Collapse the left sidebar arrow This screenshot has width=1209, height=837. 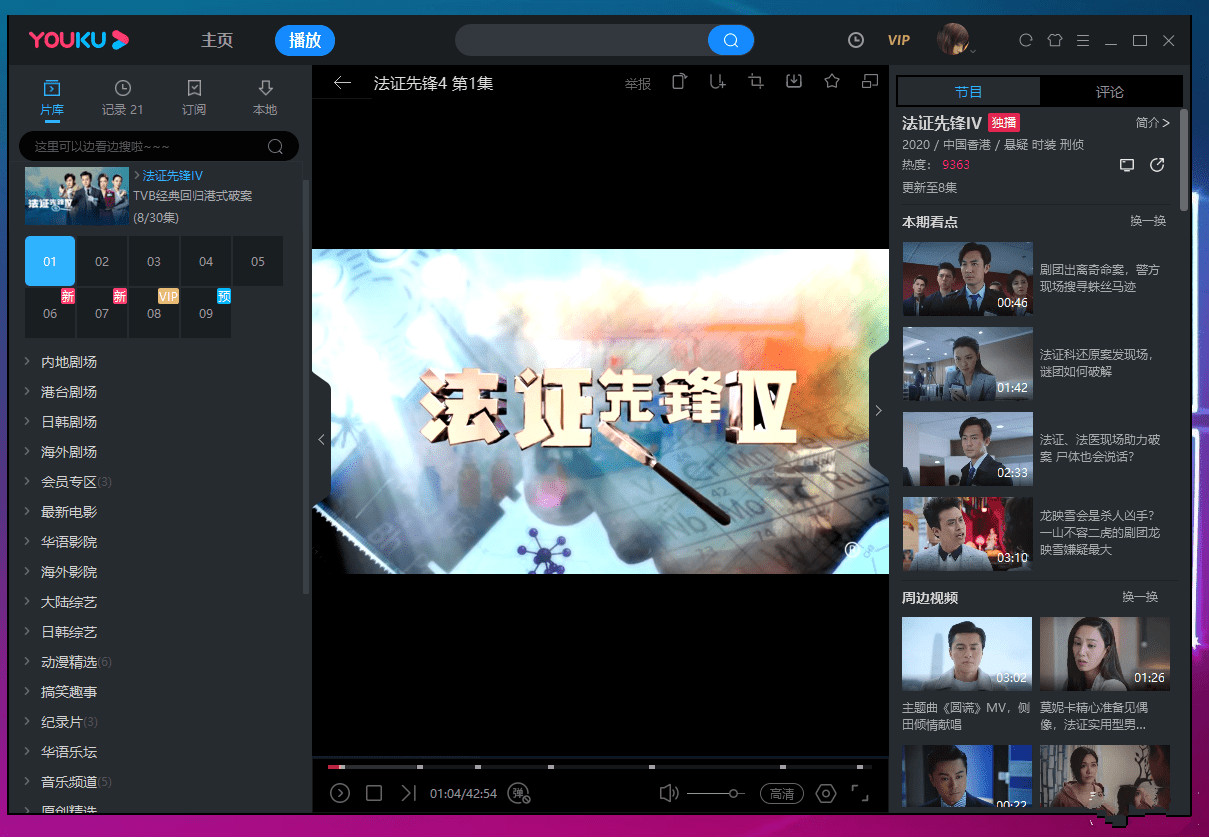321,439
